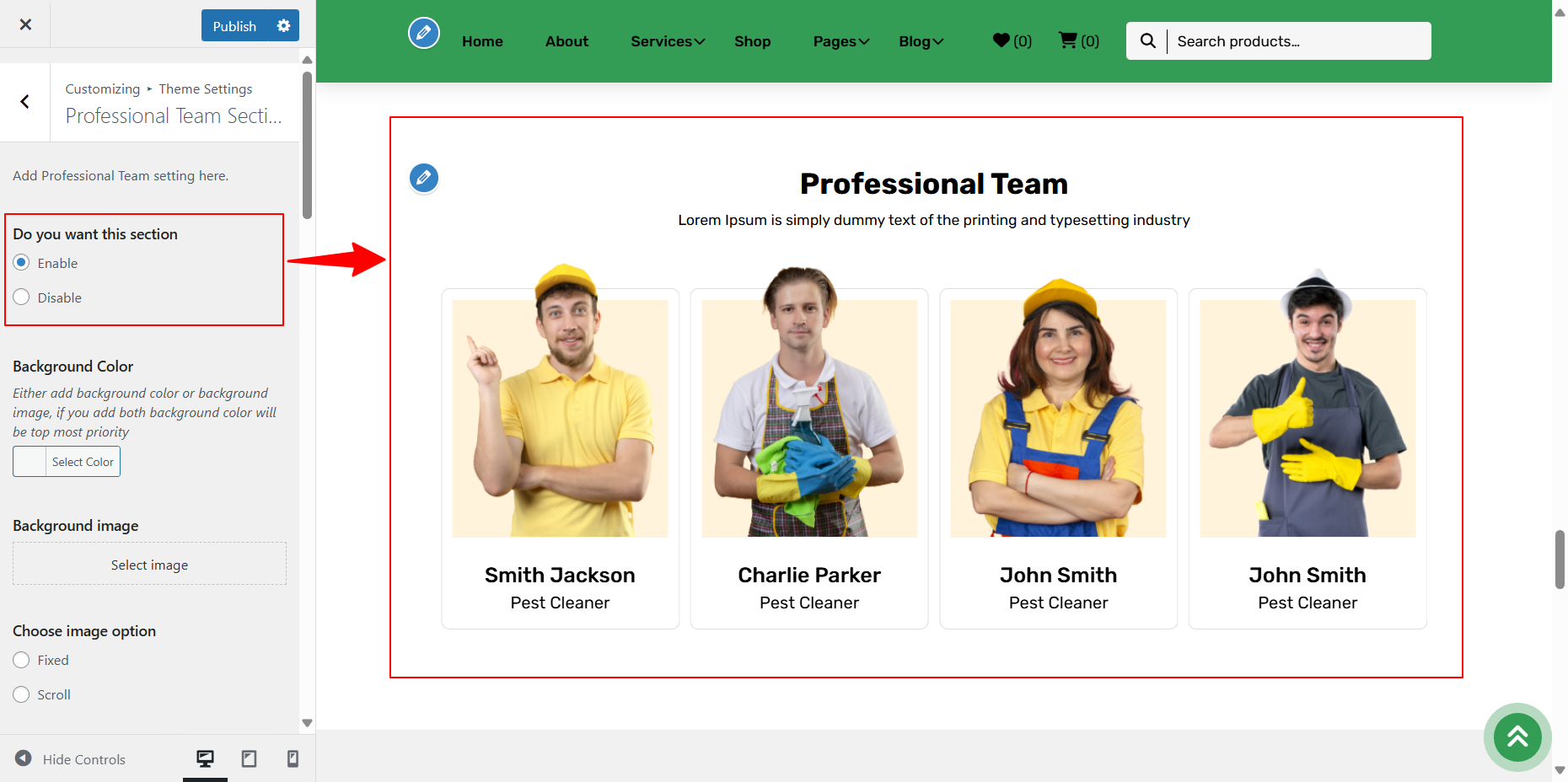Open the Select Color swatch picker
1568x782 pixels.
tap(67, 462)
